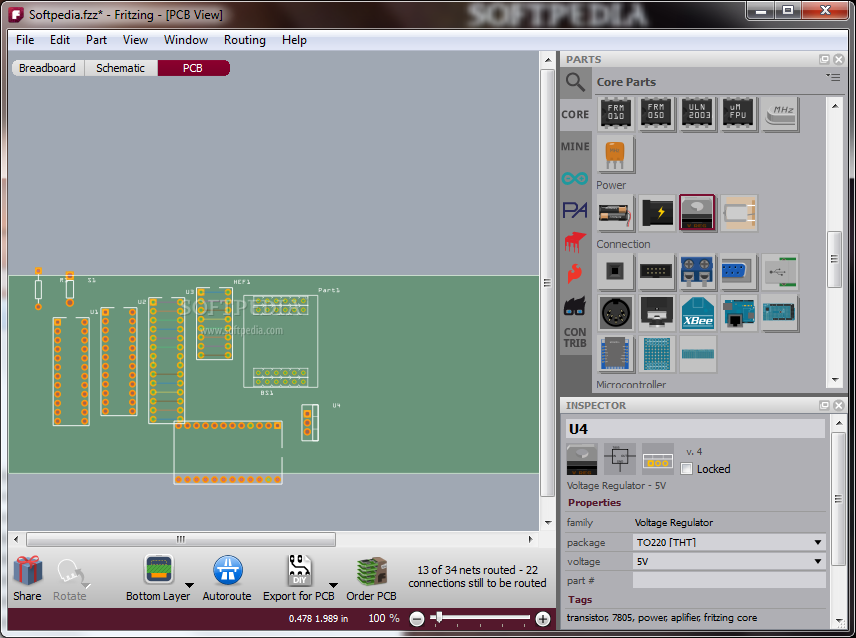Open the File menu
This screenshot has height=638, width=856.
click(x=25, y=40)
